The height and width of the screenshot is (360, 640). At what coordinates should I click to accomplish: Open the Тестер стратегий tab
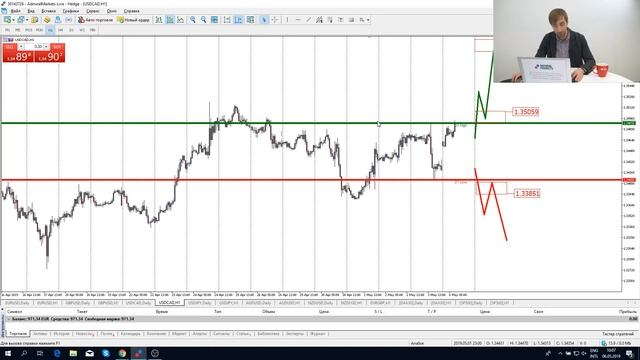(618, 334)
